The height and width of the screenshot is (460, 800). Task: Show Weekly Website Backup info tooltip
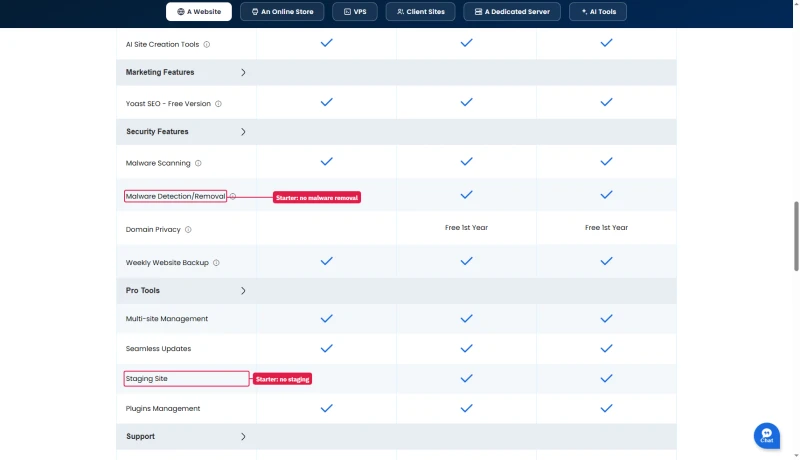(x=216, y=263)
